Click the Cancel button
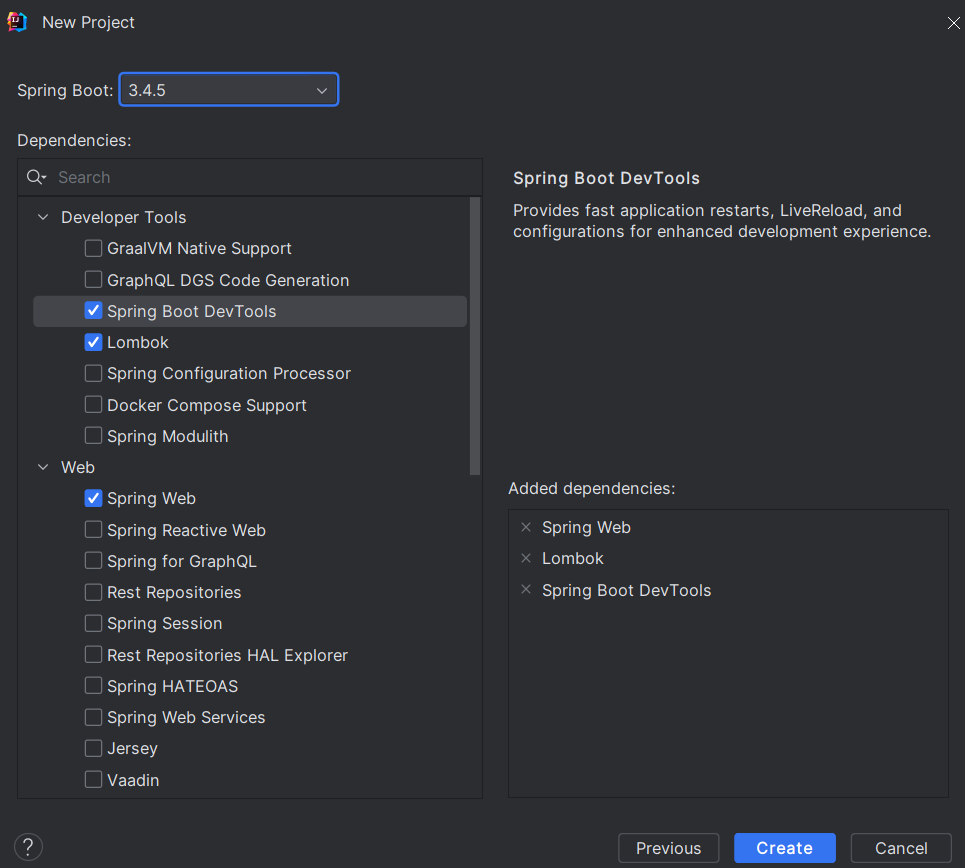This screenshot has height=868, width=965. pyautogui.click(x=901, y=848)
